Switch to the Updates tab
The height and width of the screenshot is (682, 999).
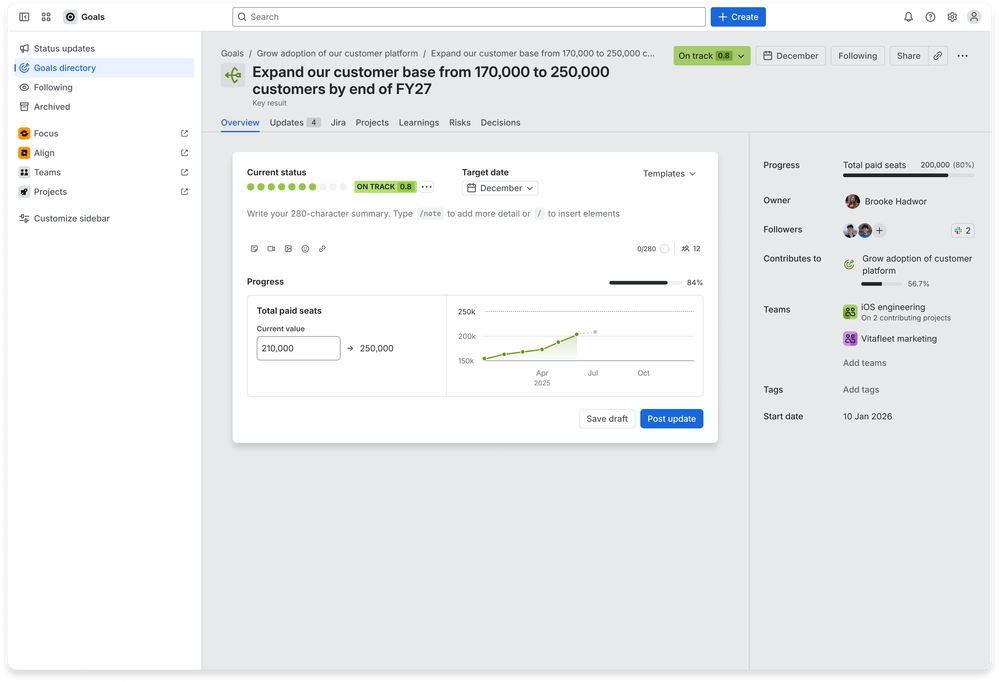pyautogui.click(x=294, y=123)
